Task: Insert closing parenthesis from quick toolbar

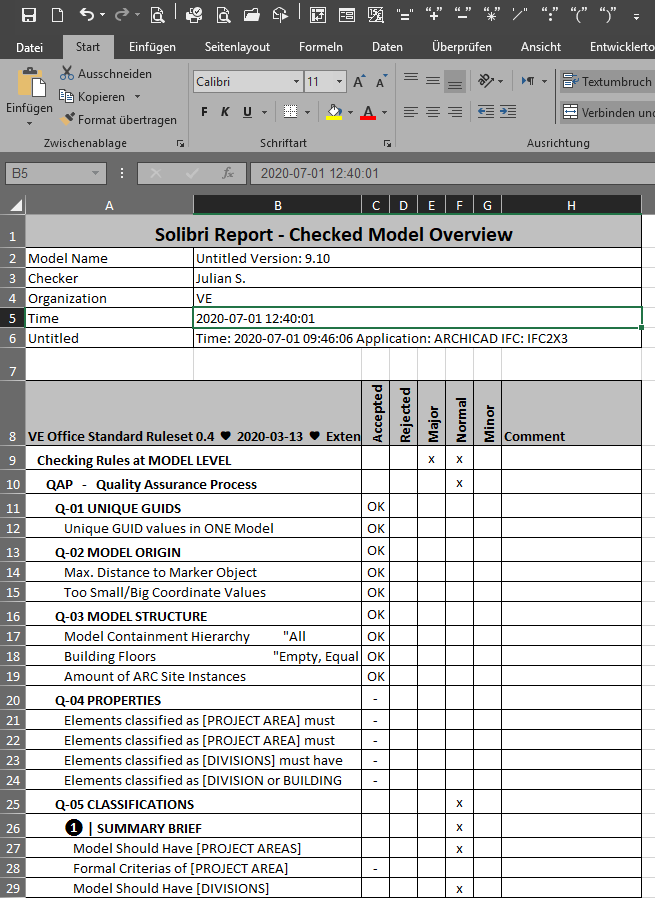Action: pyautogui.click(x=608, y=15)
